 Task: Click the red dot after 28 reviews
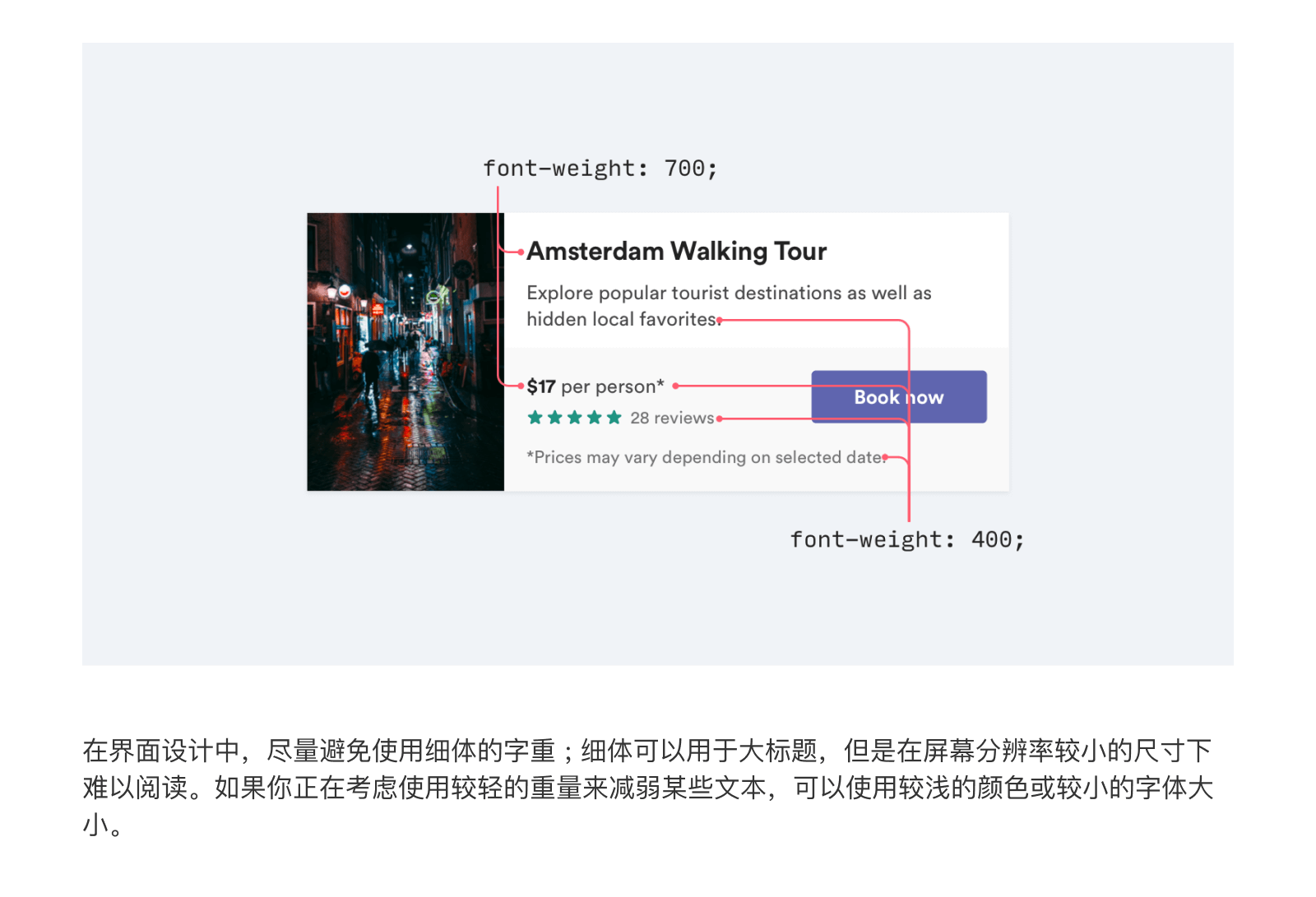click(720, 418)
